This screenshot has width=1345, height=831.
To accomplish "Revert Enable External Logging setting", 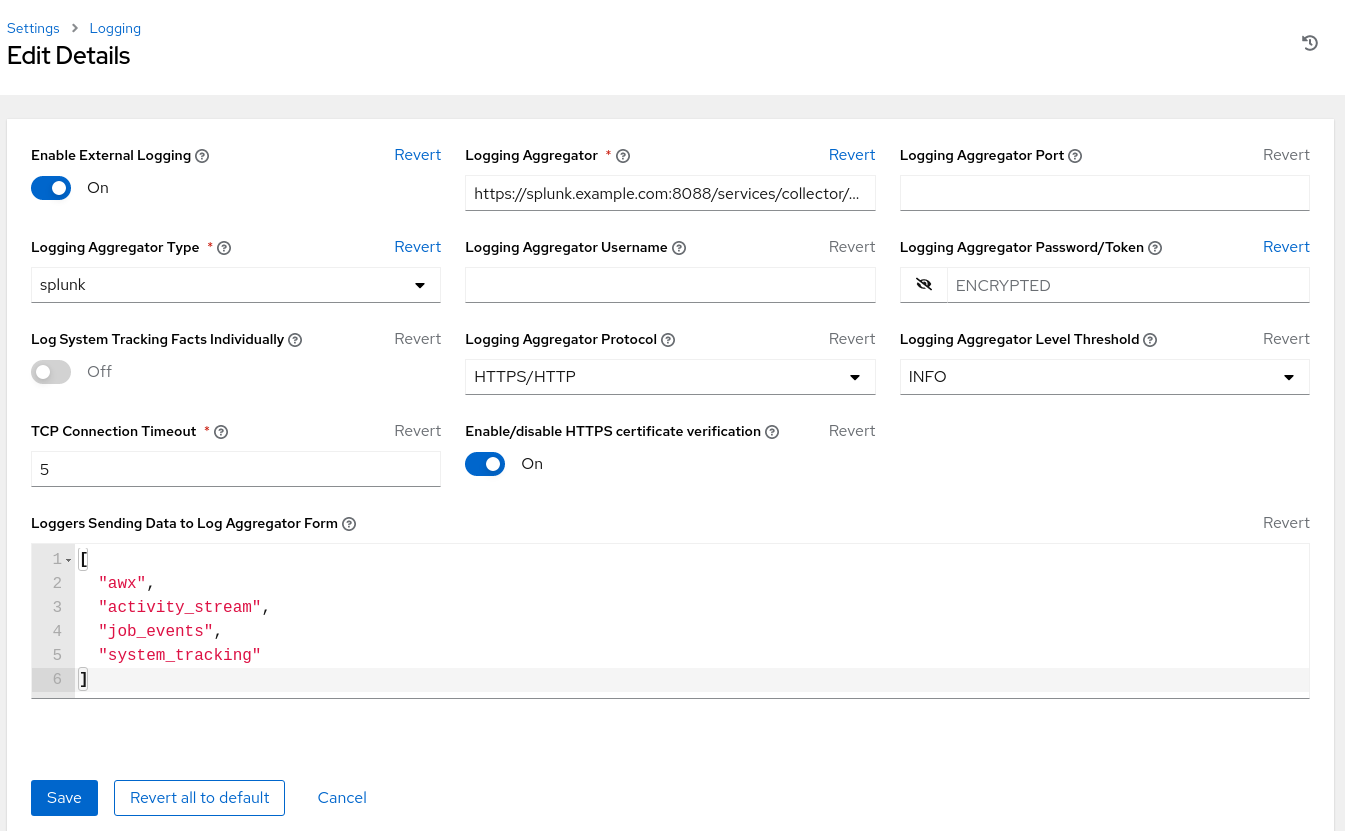I will [x=417, y=155].
